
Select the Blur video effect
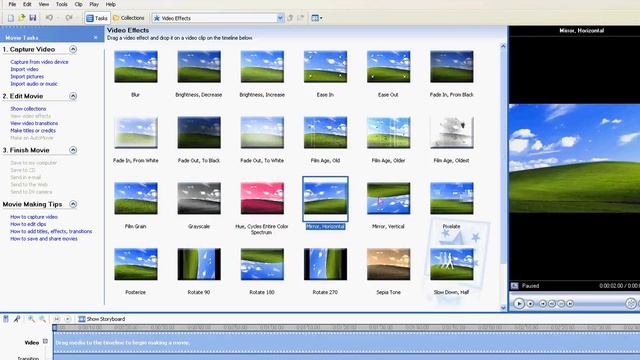click(x=136, y=67)
